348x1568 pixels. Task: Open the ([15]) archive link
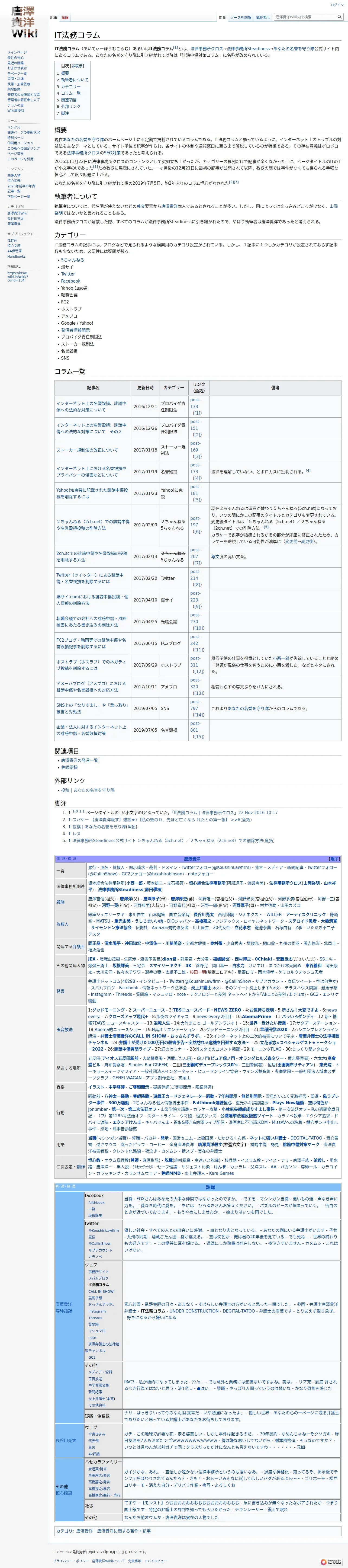[x=198, y=737]
